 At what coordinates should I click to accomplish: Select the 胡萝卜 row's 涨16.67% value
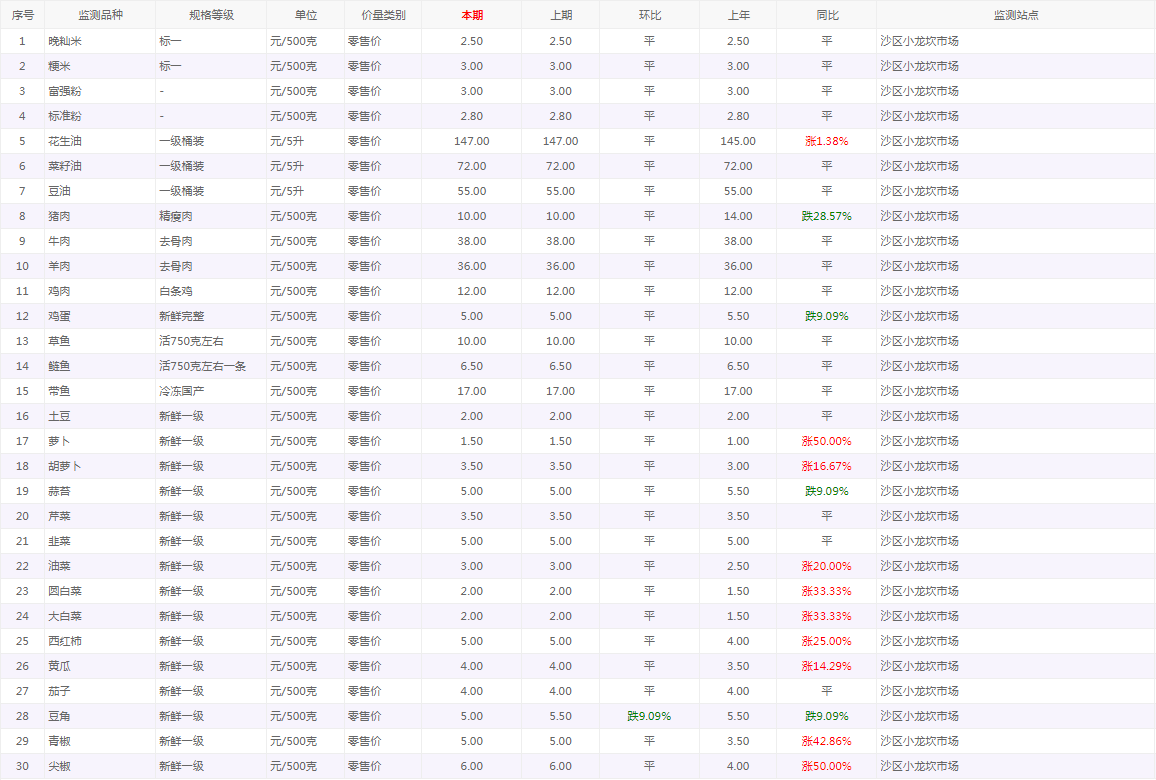point(826,466)
